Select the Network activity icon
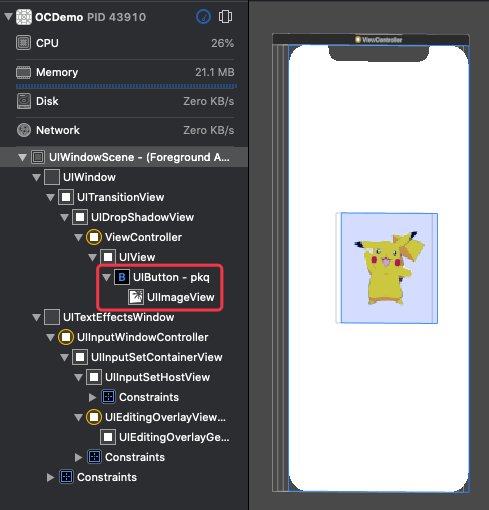489x510 pixels. click(x=24, y=130)
